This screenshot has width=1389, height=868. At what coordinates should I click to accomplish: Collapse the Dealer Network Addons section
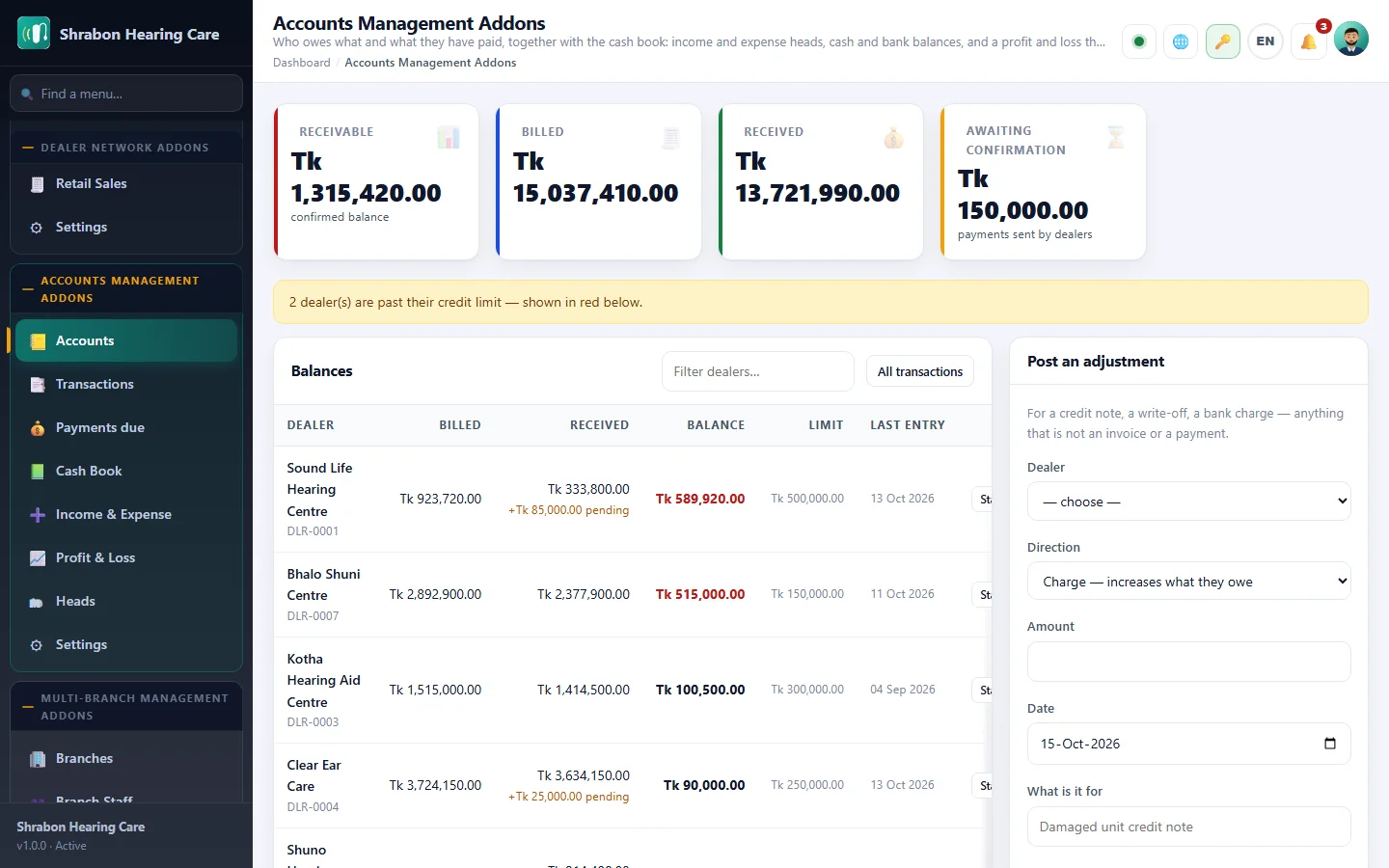(x=126, y=148)
